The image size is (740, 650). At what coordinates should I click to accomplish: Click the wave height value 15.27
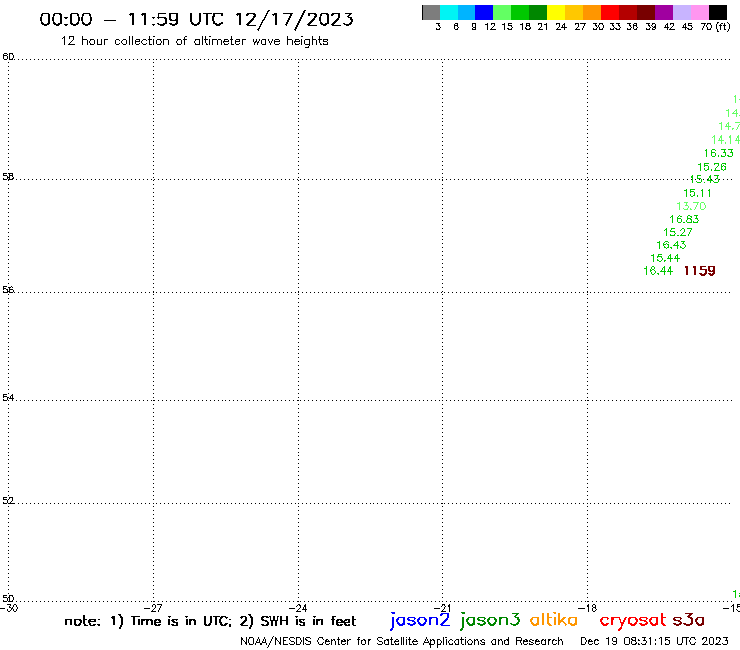[678, 232]
